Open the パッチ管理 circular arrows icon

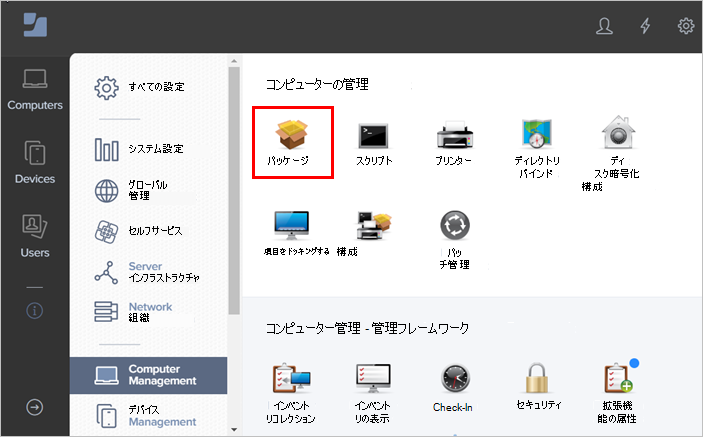[x=455, y=225]
